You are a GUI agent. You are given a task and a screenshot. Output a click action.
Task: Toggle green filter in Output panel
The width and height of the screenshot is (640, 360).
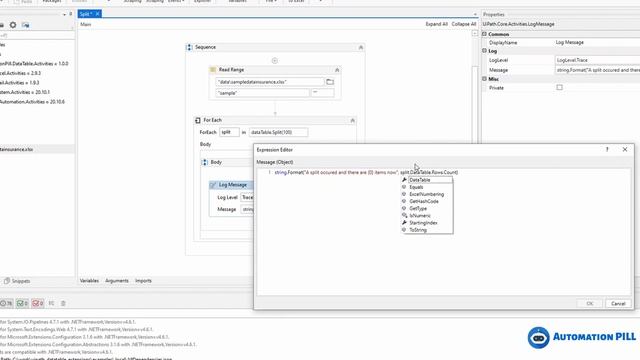pos(22,303)
